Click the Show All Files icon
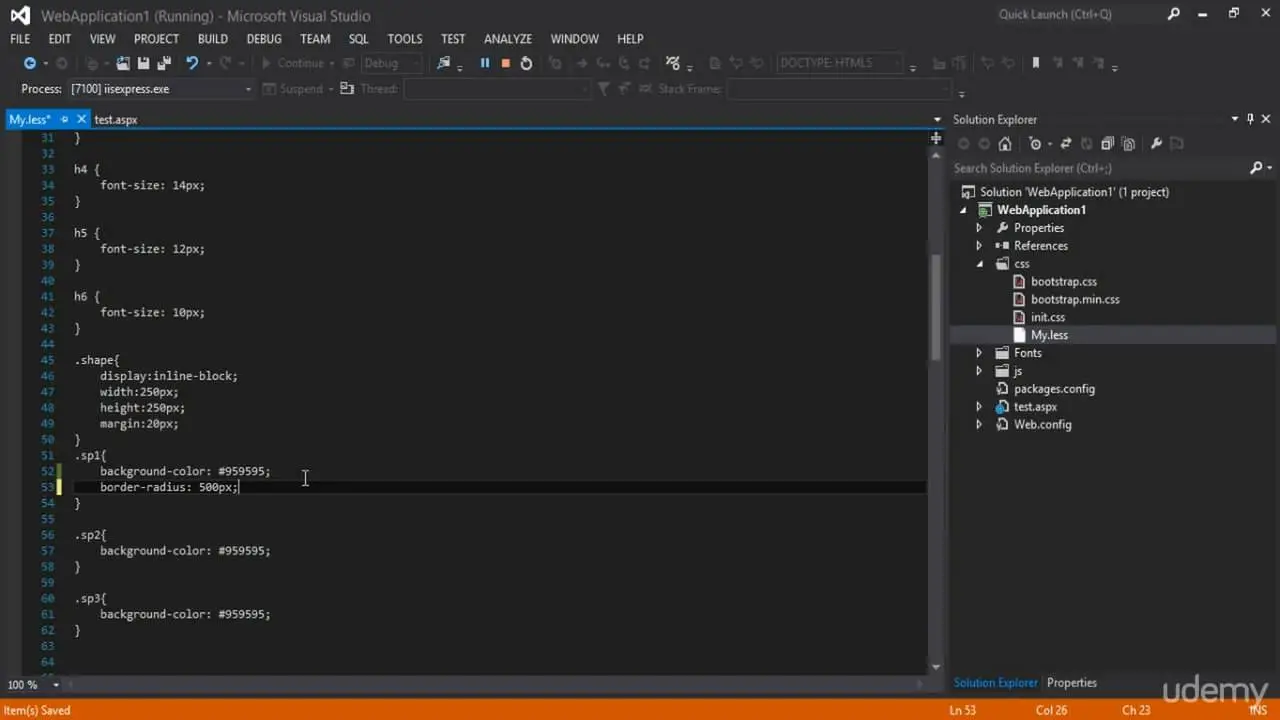 point(1129,144)
